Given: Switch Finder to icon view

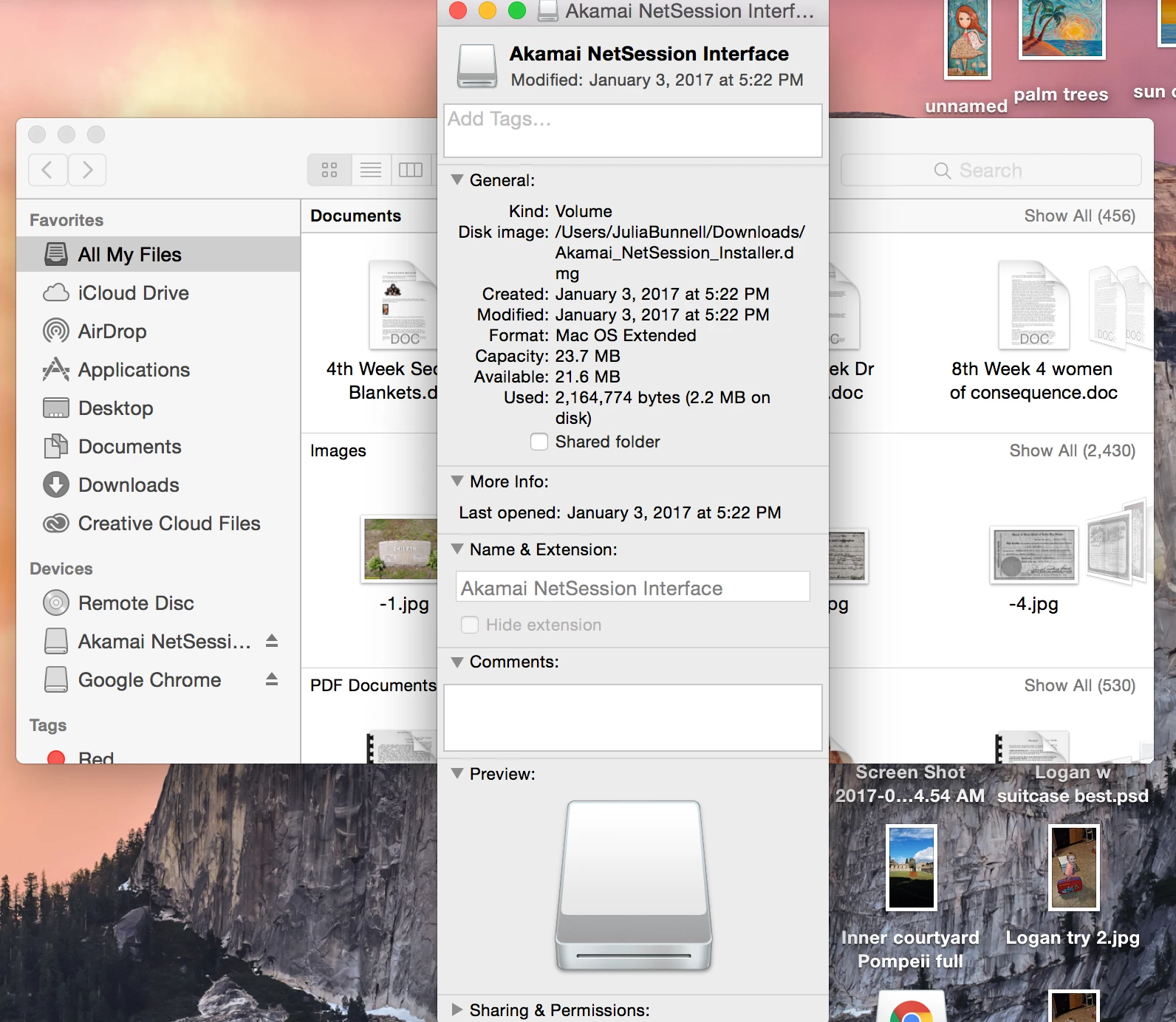Looking at the screenshot, I should [x=329, y=170].
